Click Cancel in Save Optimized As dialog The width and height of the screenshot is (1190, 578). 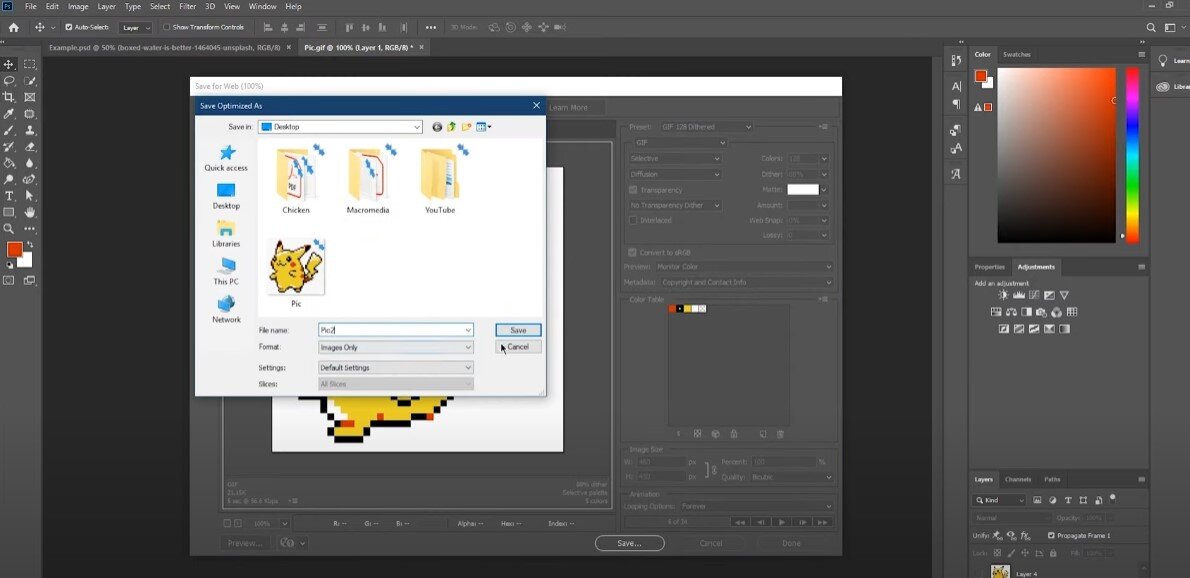click(518, 347)
